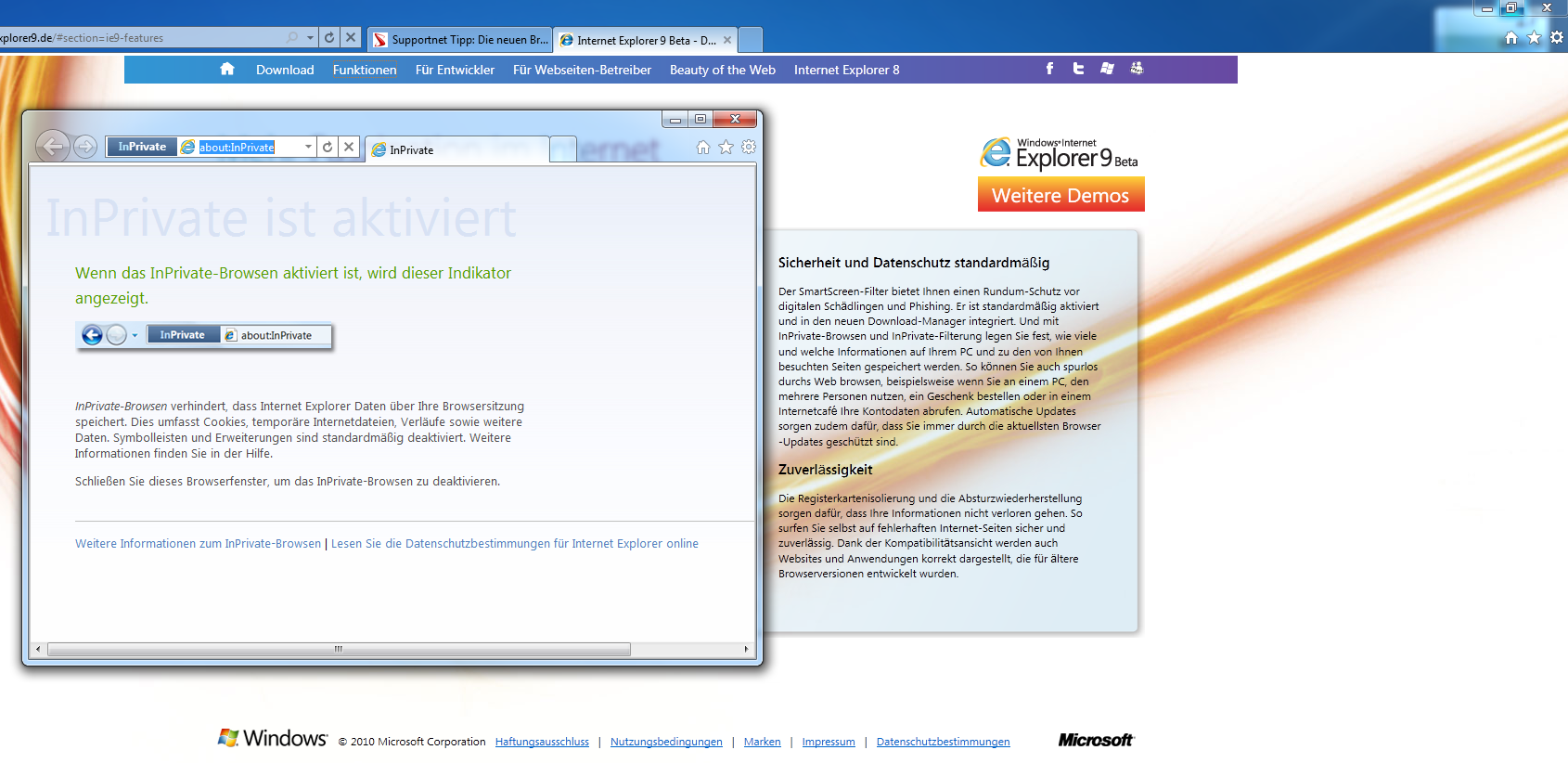
Task: Click the Windows flag icon in navigation bar
Action: (1107, 69)
